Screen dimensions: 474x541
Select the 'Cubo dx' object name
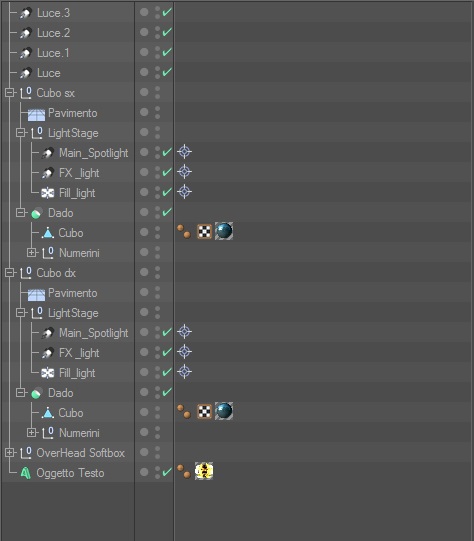pos(56,273)
